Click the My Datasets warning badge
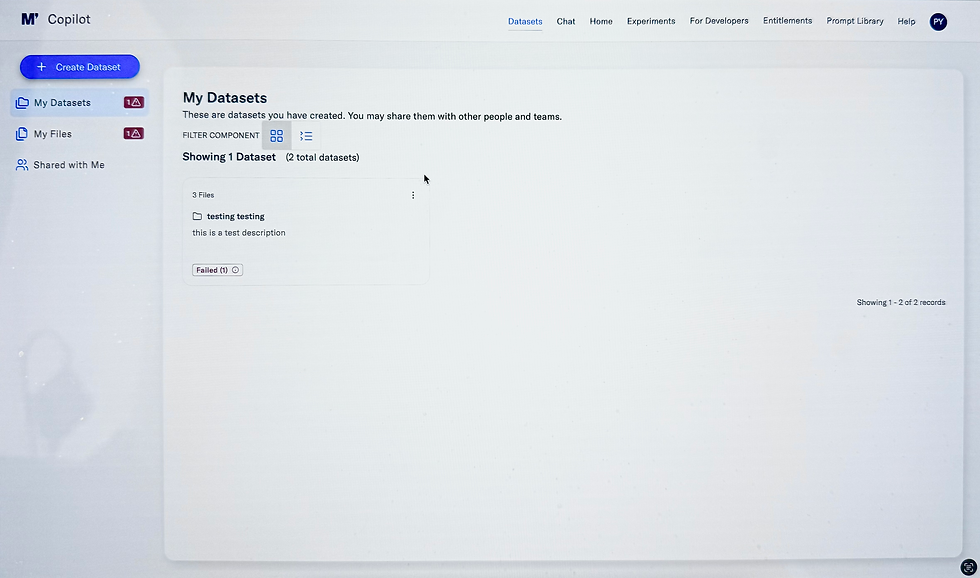 coord(134,102)
